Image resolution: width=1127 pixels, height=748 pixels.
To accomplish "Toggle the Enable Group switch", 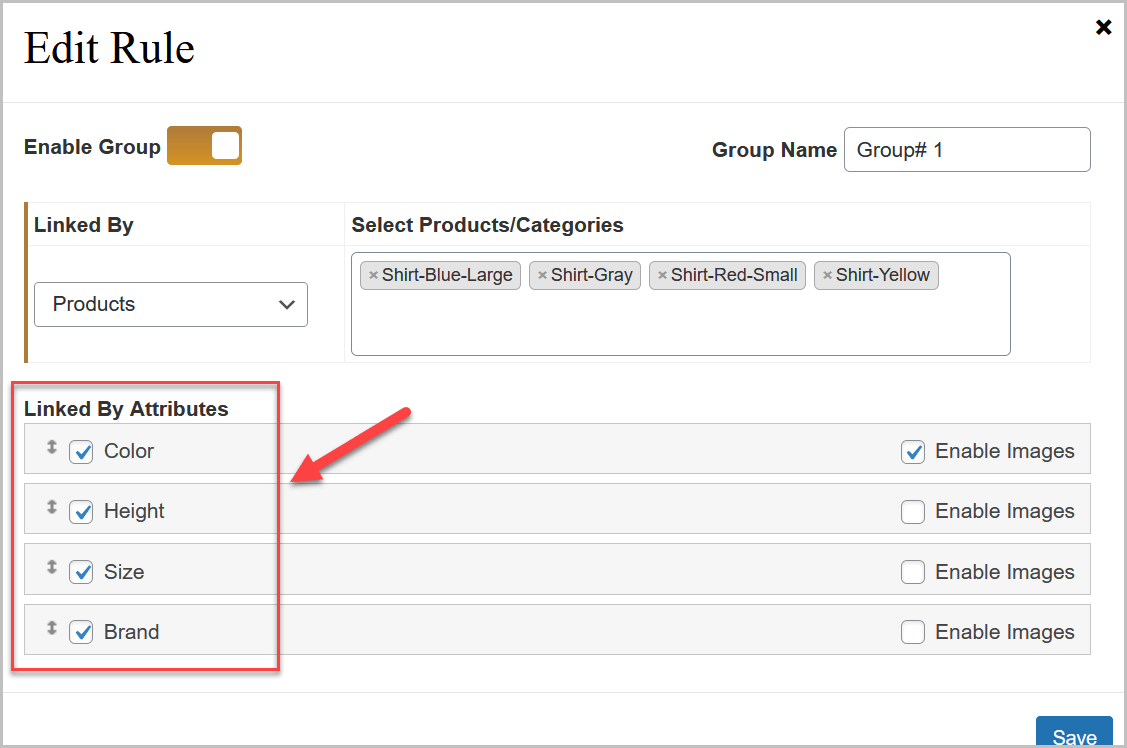I will [205, 146].
